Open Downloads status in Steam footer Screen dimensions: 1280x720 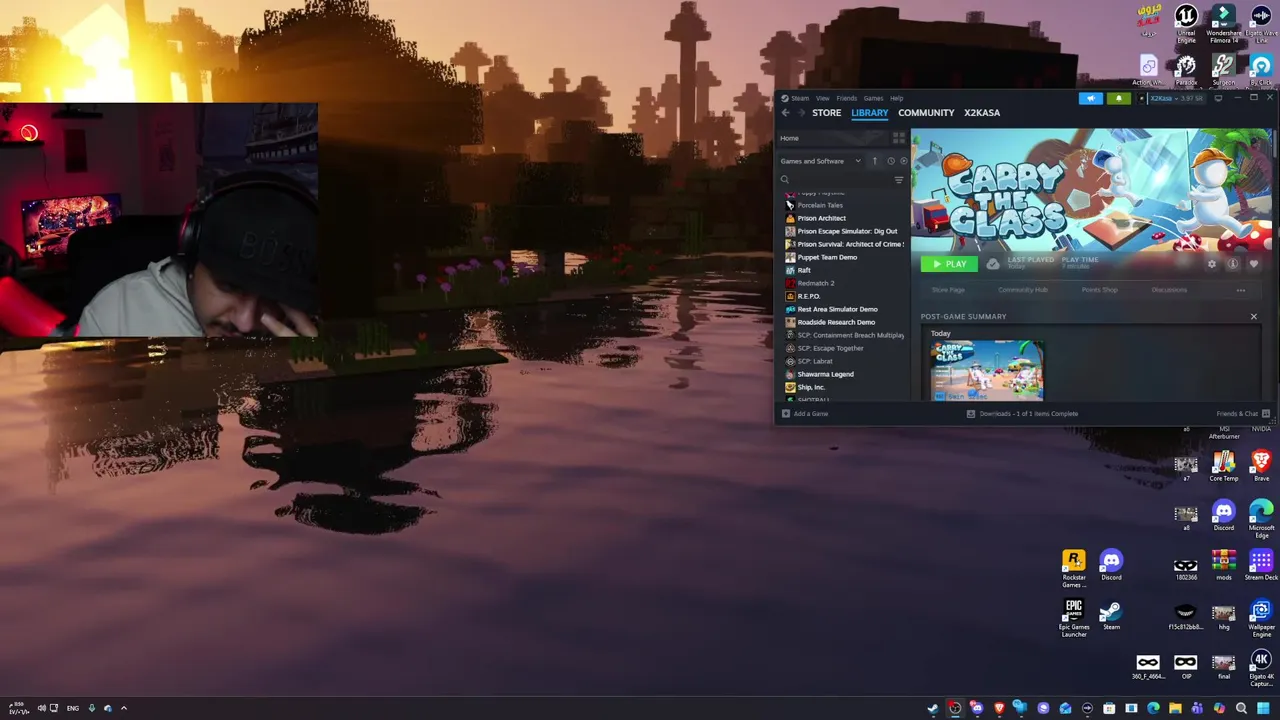coord(1022,414)
